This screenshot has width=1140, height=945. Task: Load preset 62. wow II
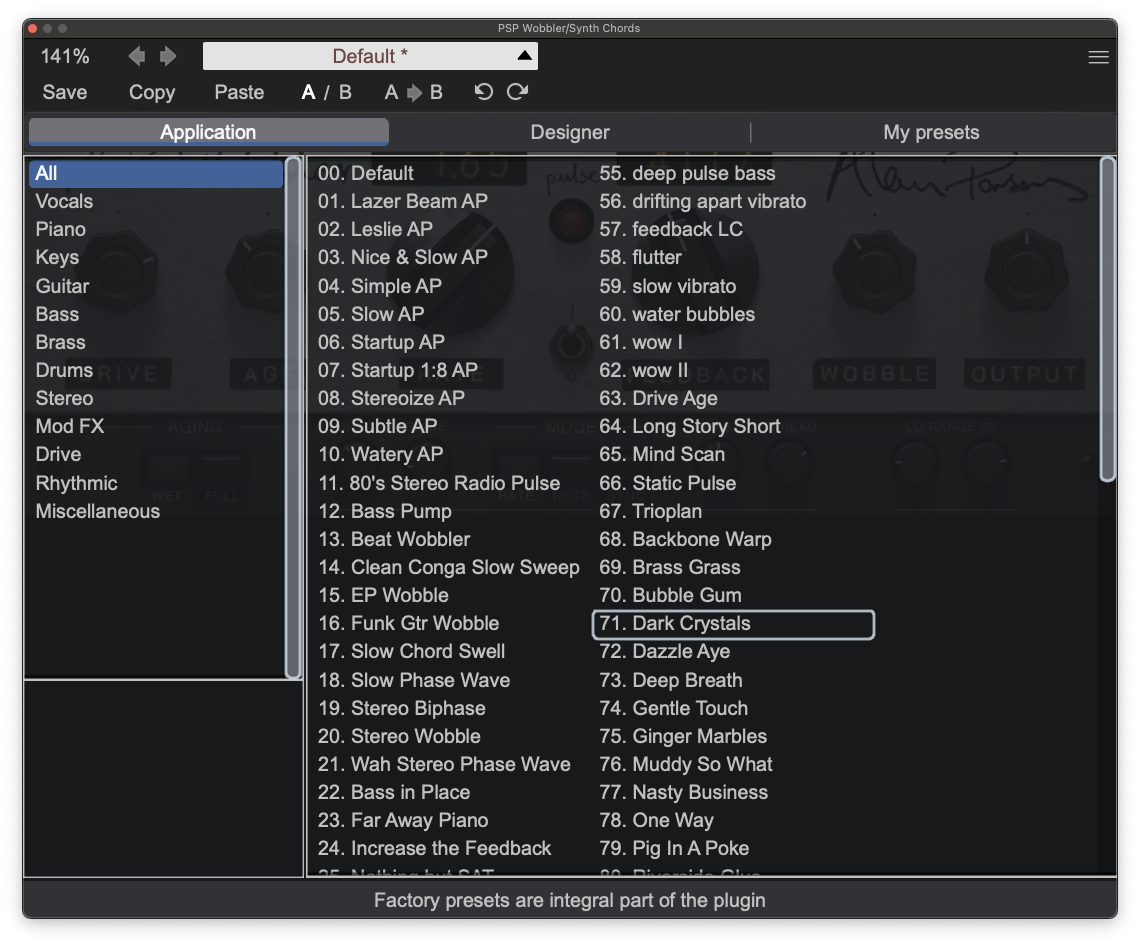643,370
